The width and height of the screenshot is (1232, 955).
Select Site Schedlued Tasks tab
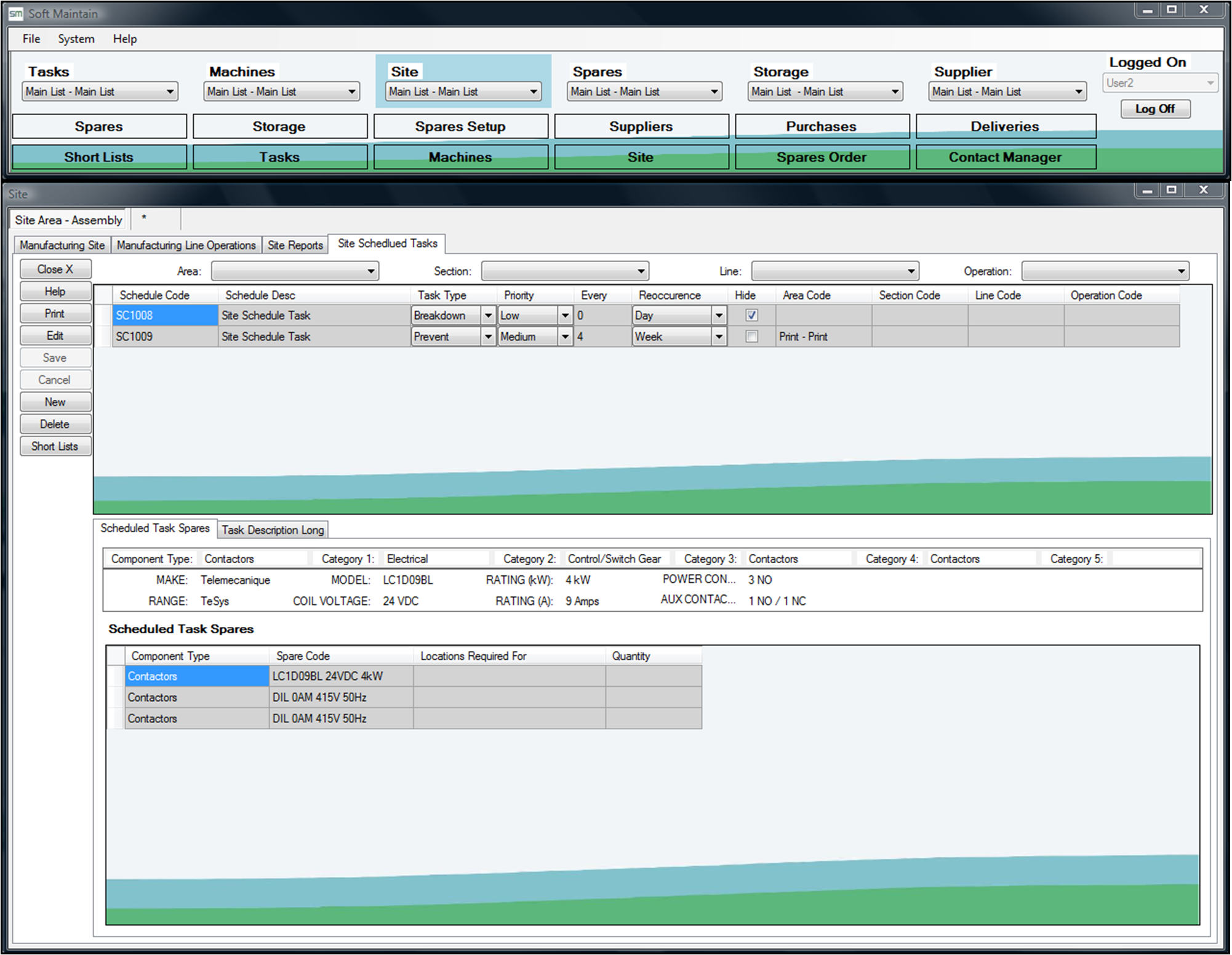click(387, 244)
